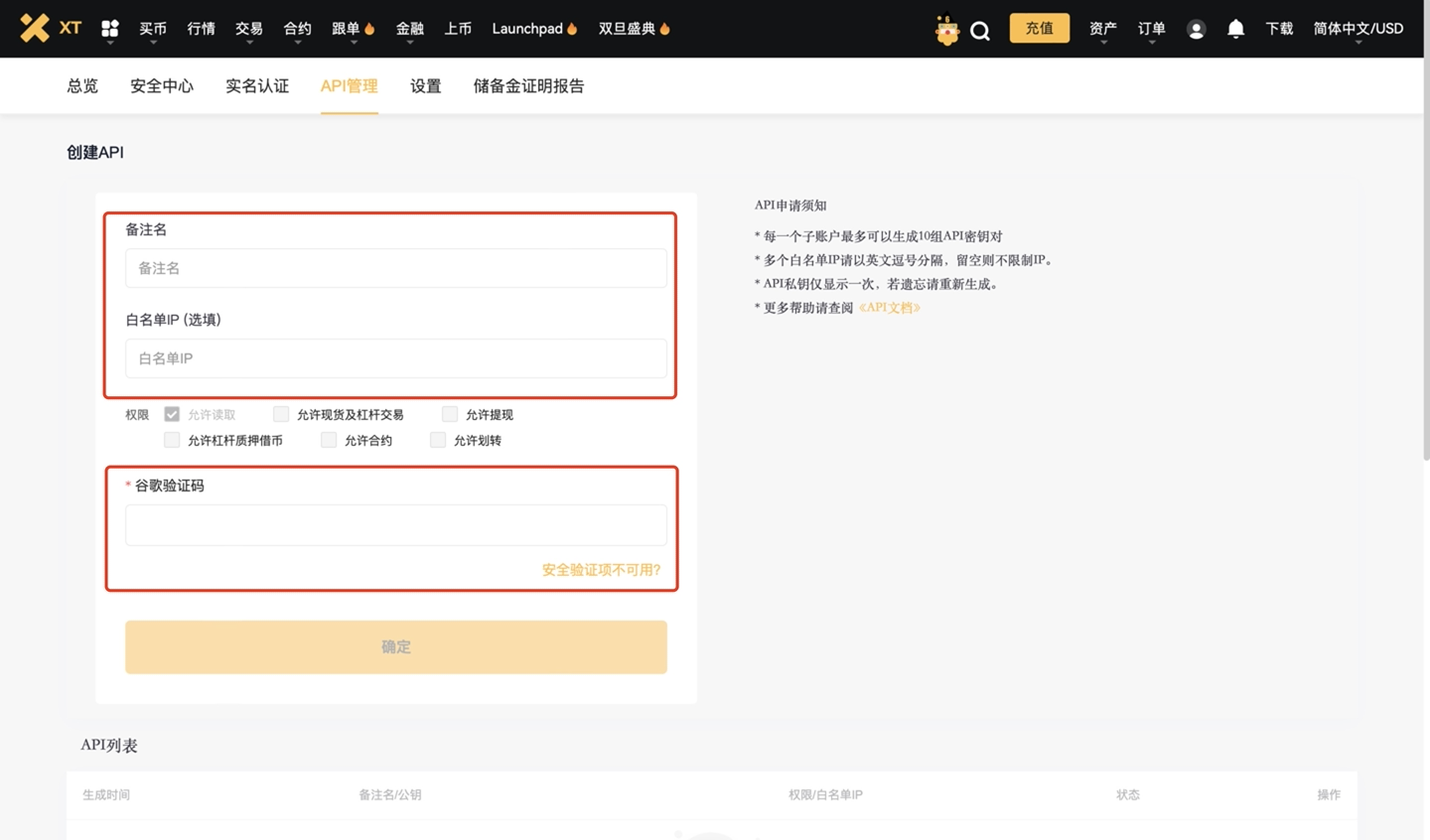This screenshot has width=1430, height=840.
Task: Open the 双旦盛典 menu item
Action: click(x=627, y=29)
